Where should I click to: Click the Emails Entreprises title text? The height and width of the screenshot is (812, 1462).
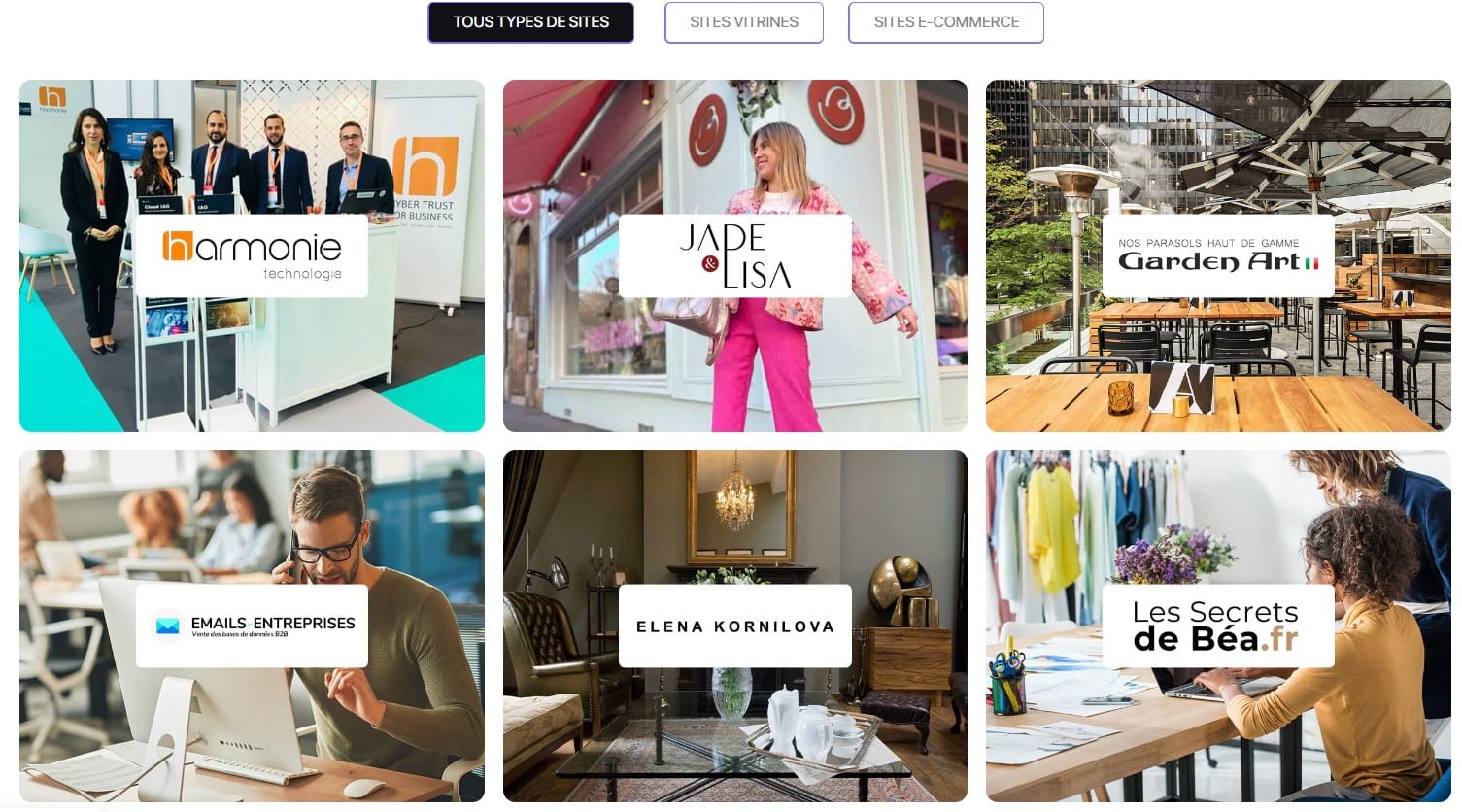[x=273, y=623]
